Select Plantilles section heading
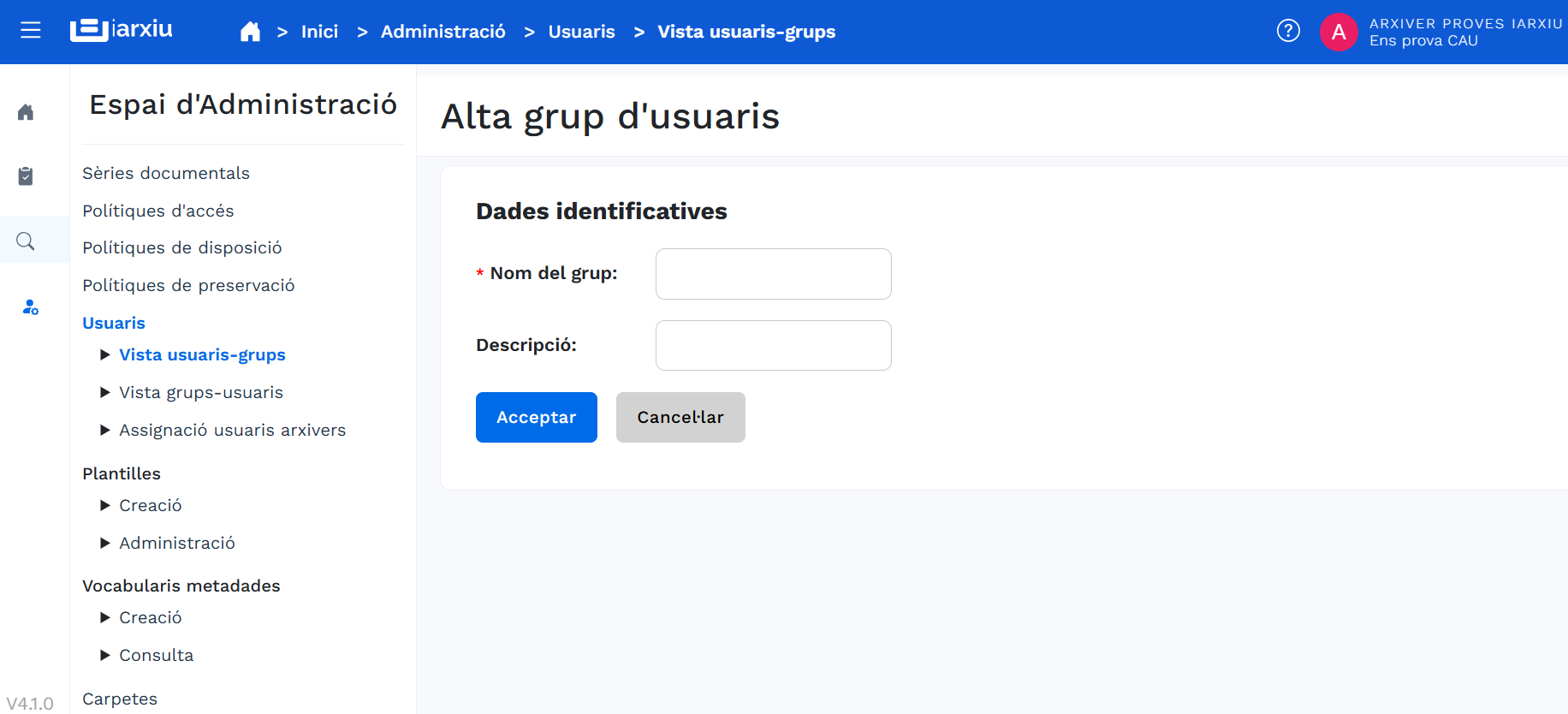 [122, 473]
